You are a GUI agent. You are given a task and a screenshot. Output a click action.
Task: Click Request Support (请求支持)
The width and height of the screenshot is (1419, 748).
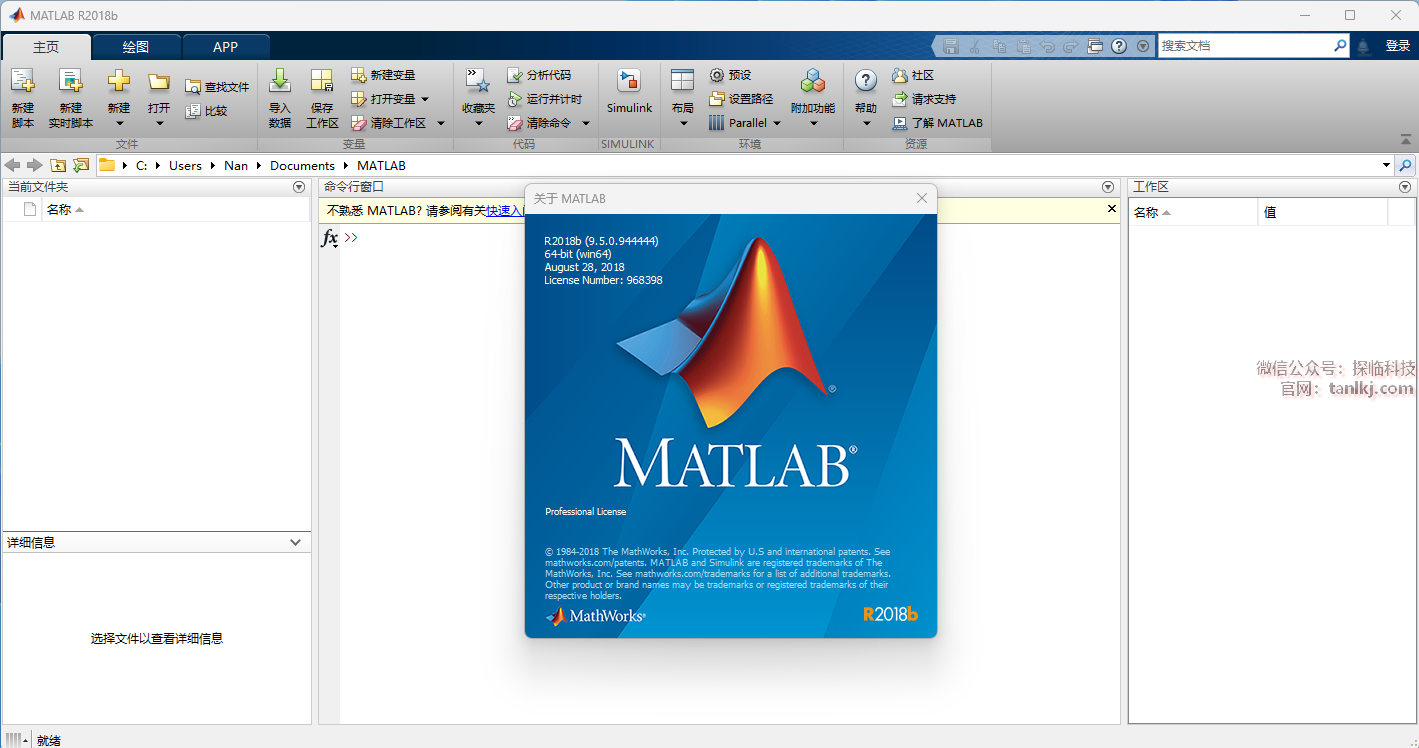[x=924, y=99]
